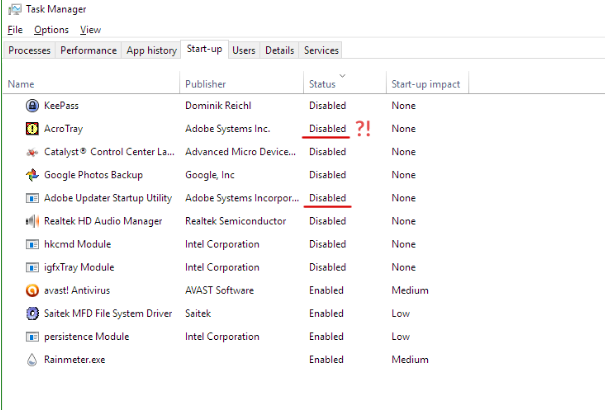Click the Enabled status of Rainmeter.exe
Image resolution: width=605 pixels, height=410 pixels.
(326, 360)
